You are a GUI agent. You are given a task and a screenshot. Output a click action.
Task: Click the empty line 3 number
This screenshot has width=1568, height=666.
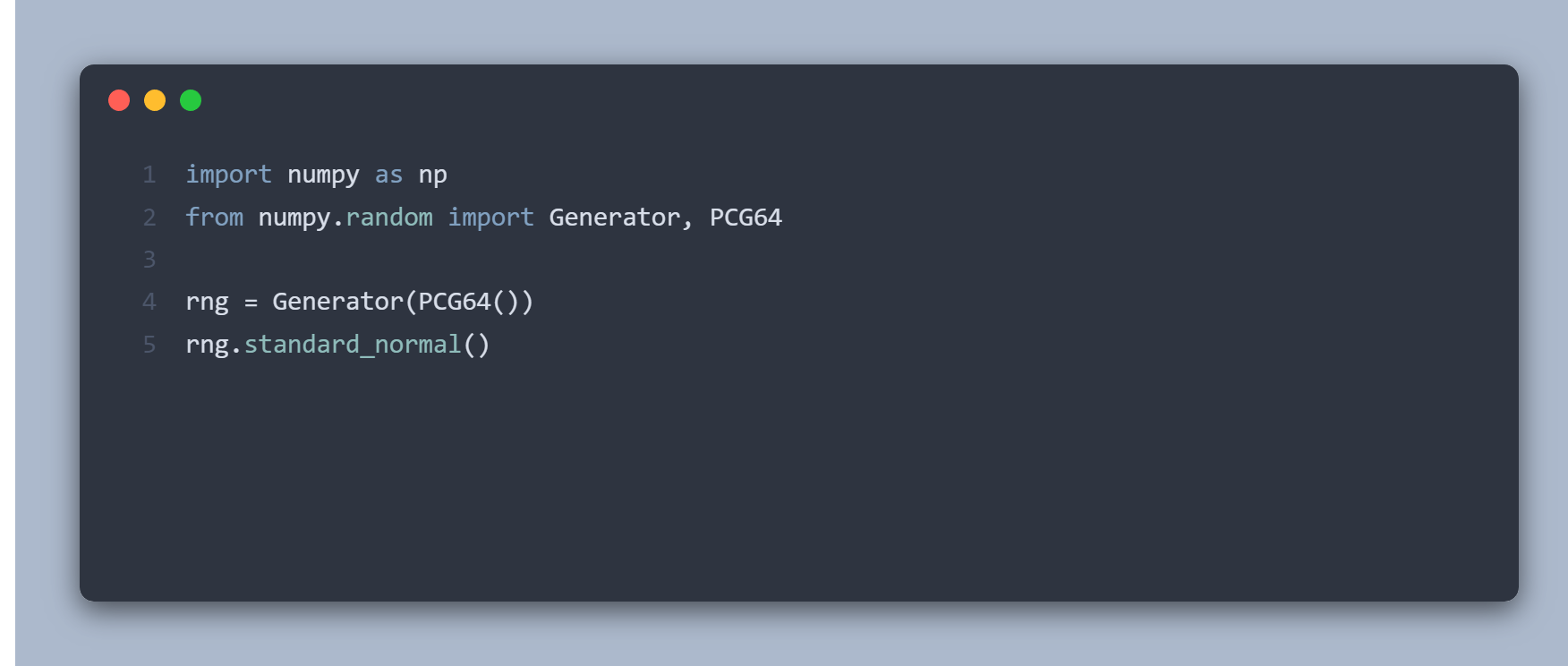pos(149,260)
